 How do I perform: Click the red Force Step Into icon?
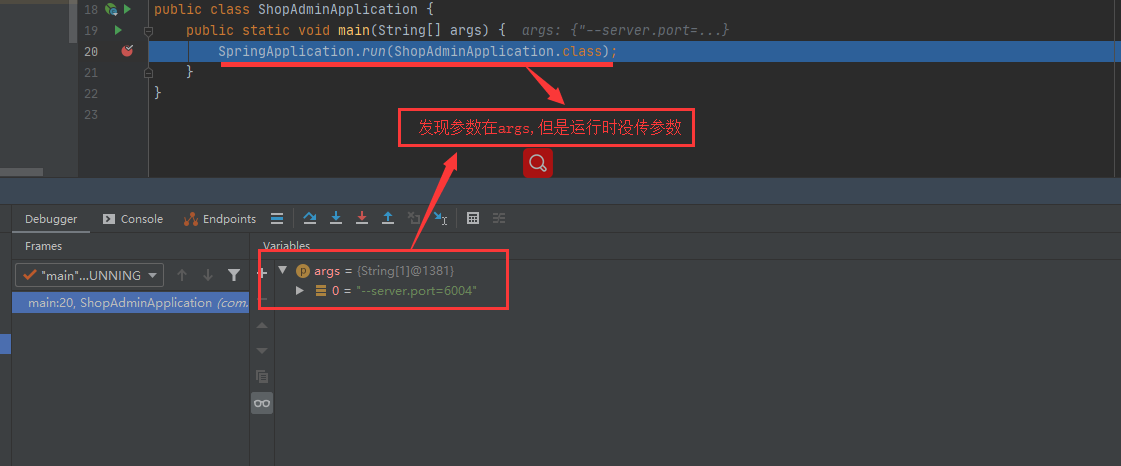[x=362, y=218]
